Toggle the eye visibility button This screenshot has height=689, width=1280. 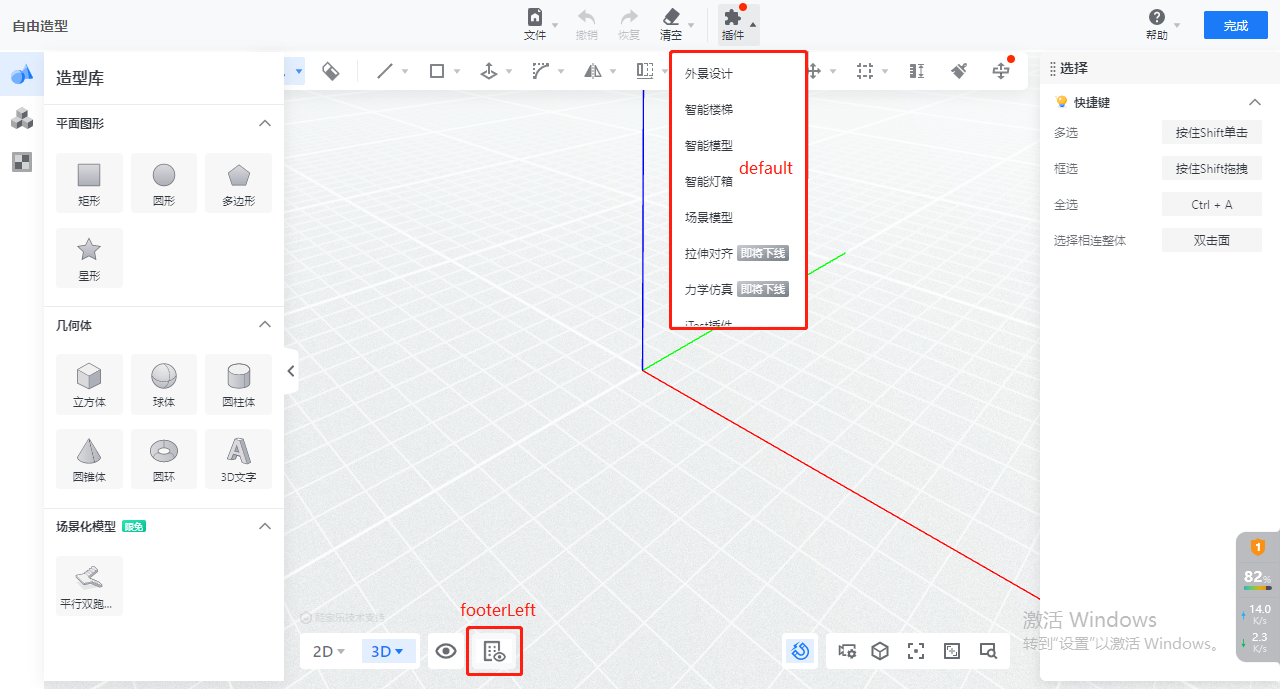coord(446,651)
